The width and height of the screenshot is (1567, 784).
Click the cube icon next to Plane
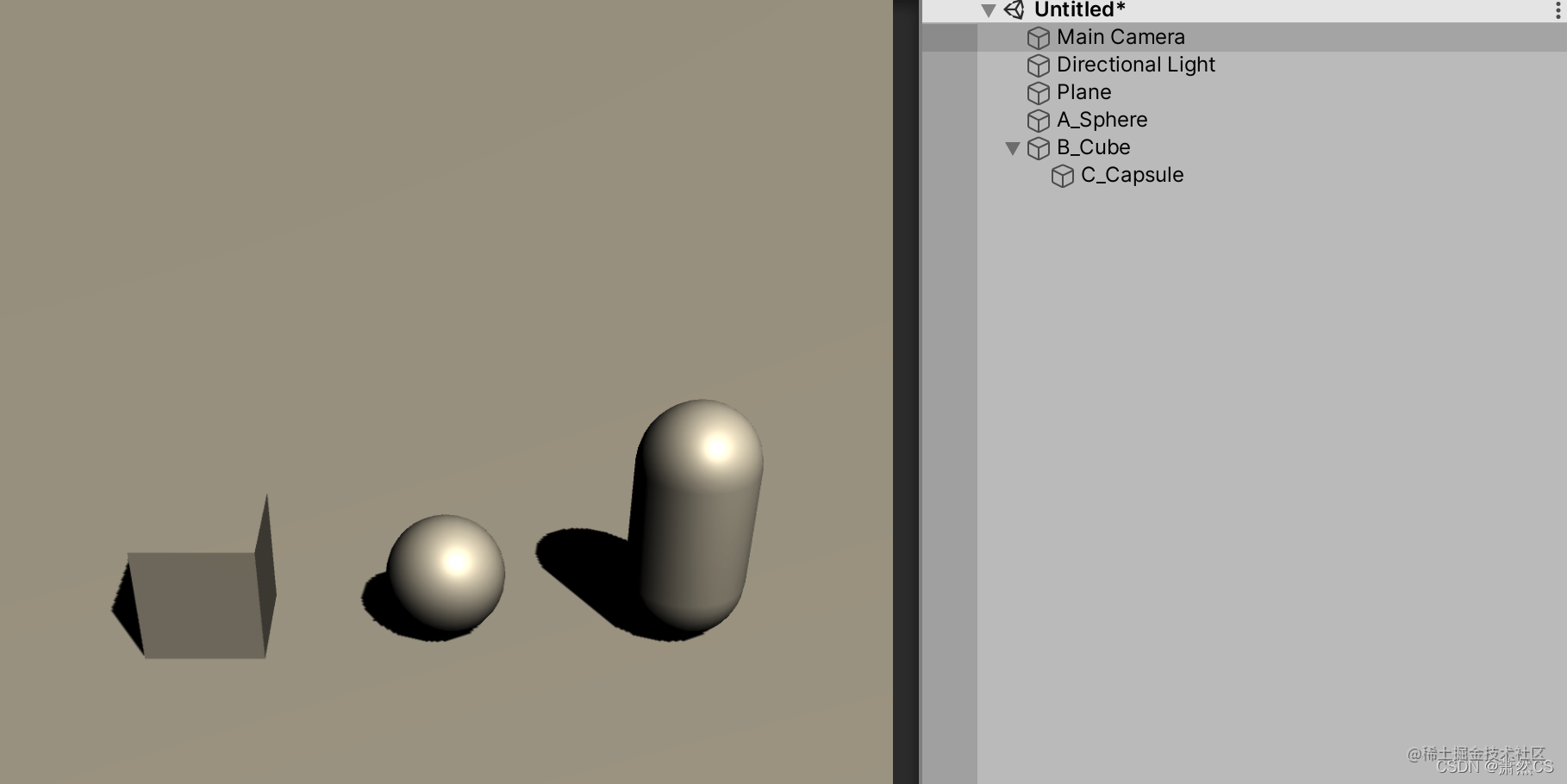click(1039, 92)
